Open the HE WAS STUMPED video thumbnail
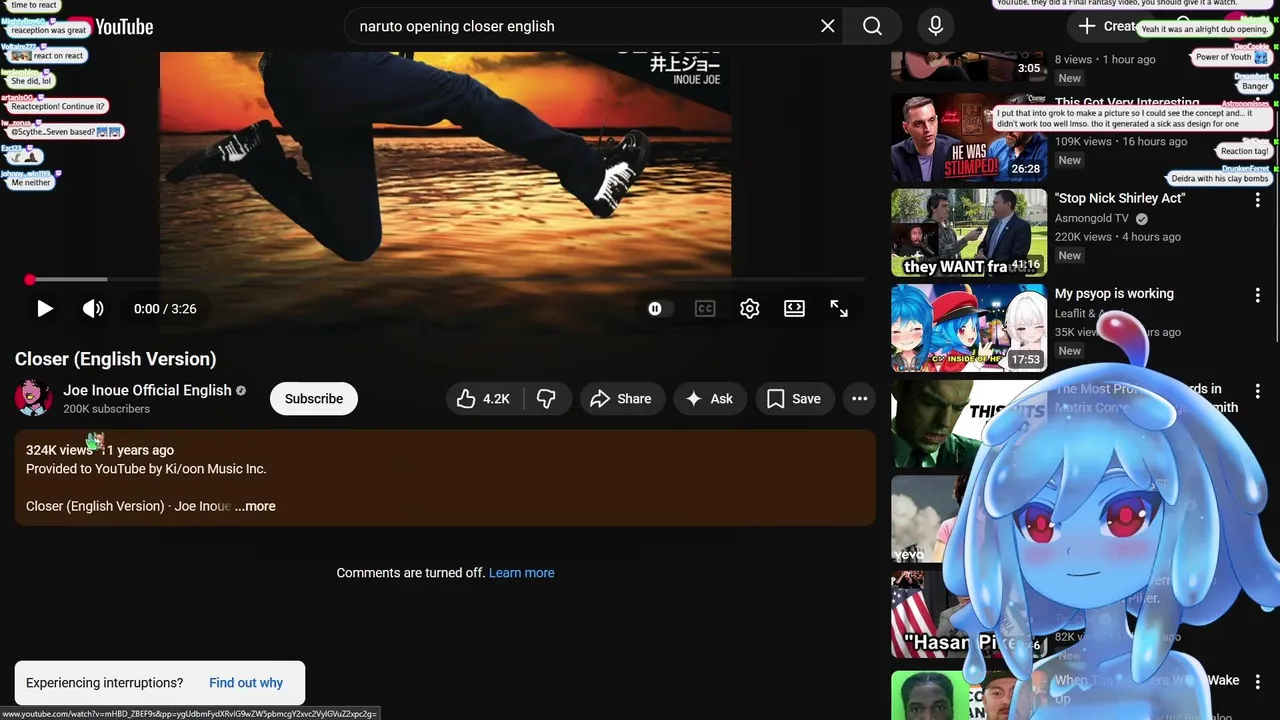The width and height of the screenshot is (1280, 720). pyautogui.click(x=969, y=138)
